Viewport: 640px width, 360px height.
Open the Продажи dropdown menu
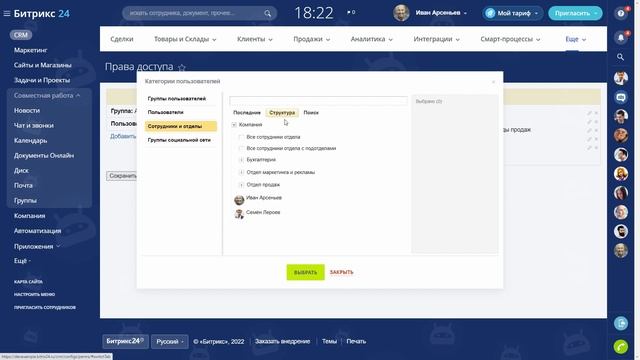pos(312,39)
